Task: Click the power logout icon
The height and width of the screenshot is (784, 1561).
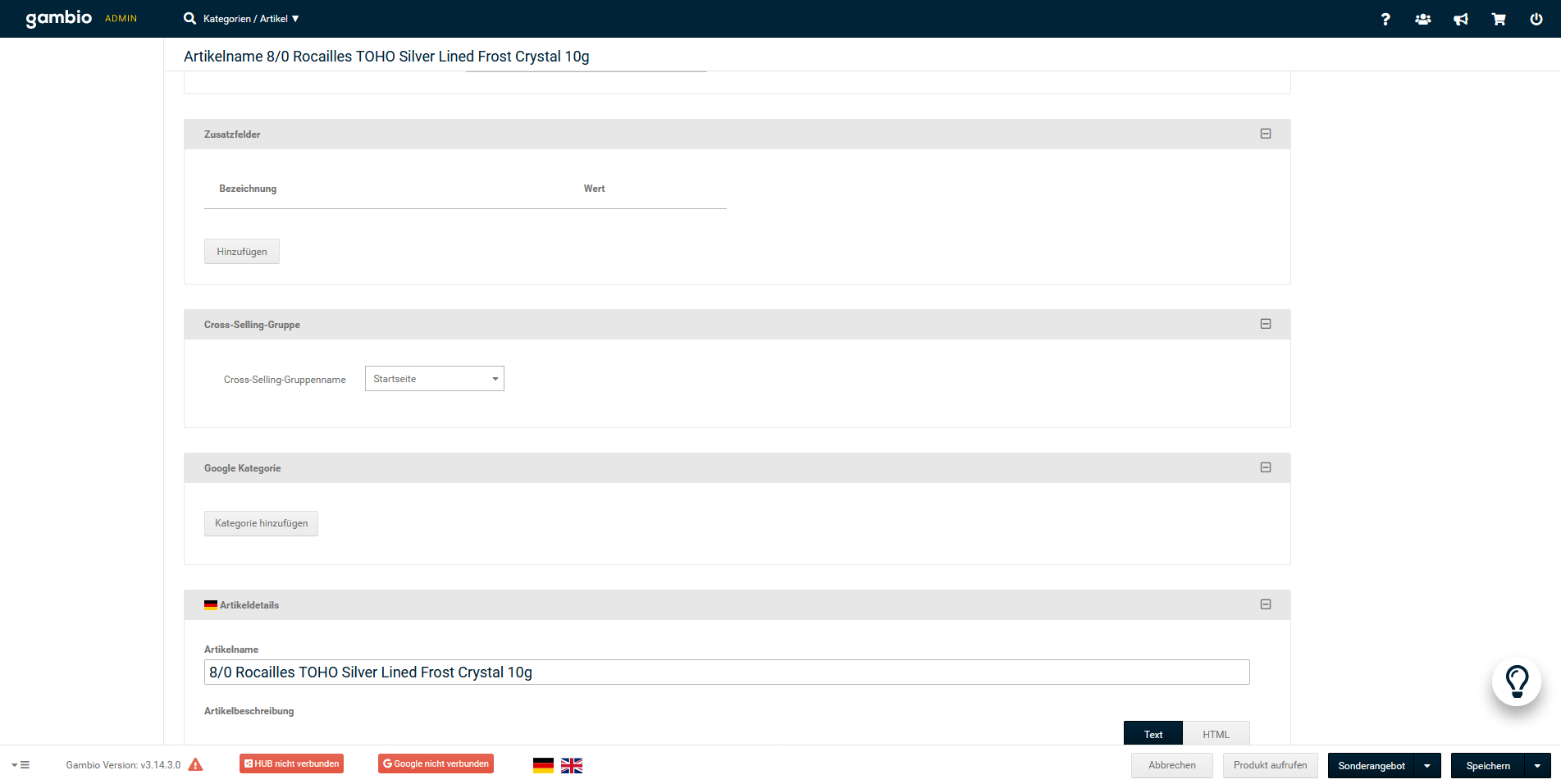Action: 1536,19
